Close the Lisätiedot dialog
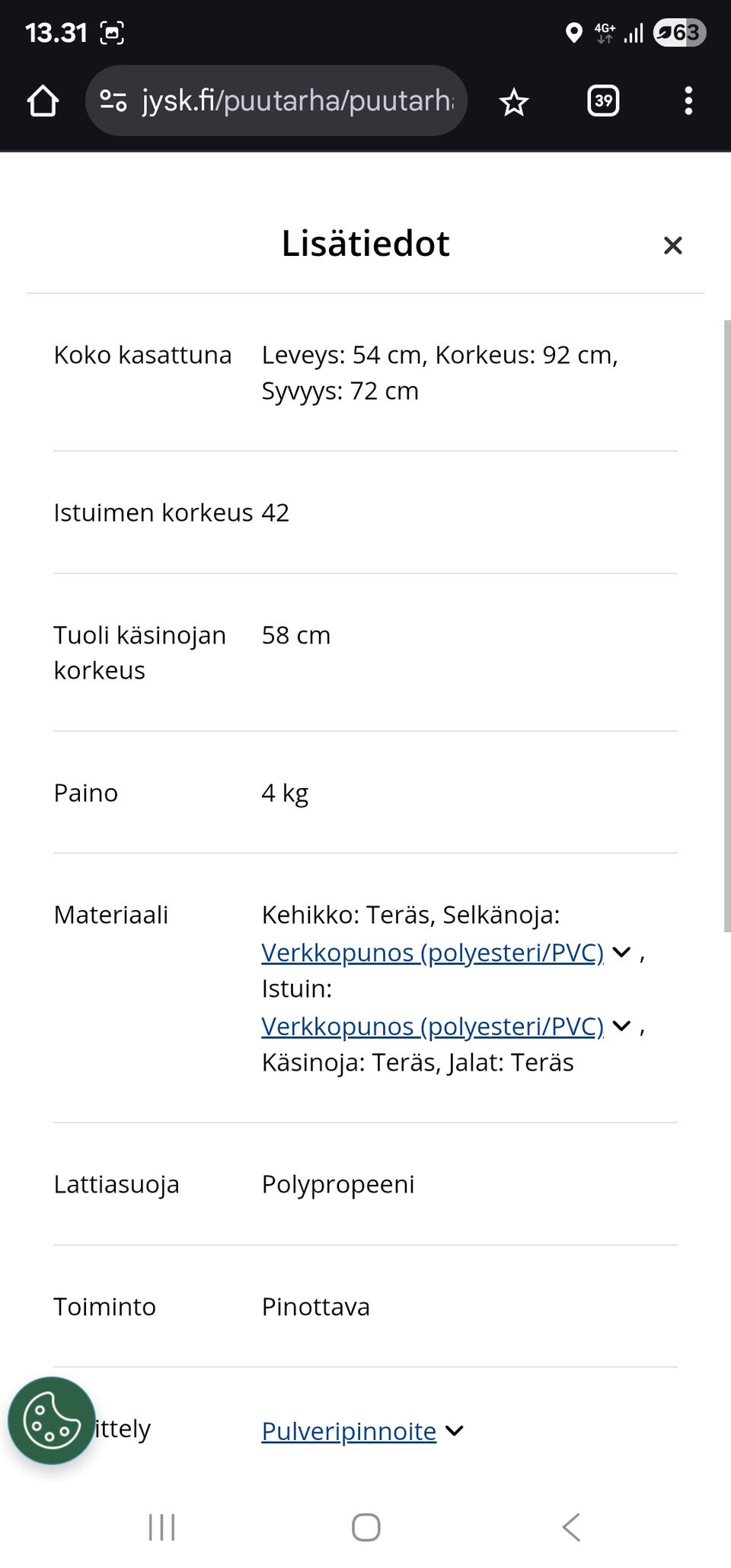This screenshot has height=1568, width=731. tap(673, 245)
